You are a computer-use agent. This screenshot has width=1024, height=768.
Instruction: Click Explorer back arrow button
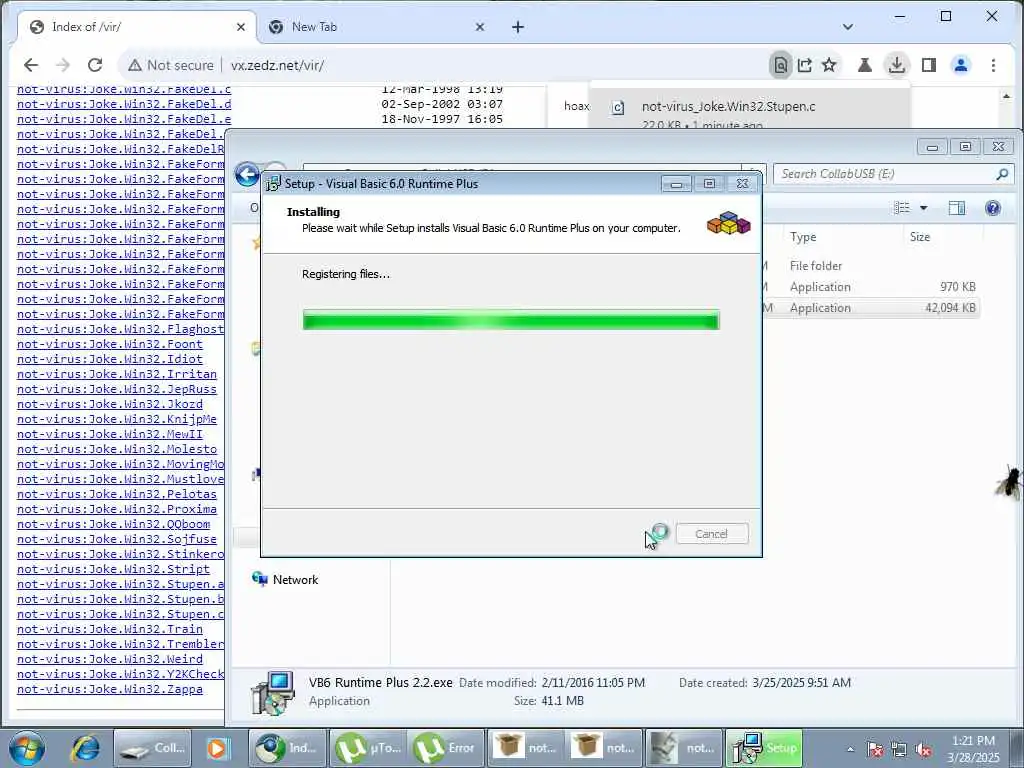pyautogui.click(x=248, y=174)
